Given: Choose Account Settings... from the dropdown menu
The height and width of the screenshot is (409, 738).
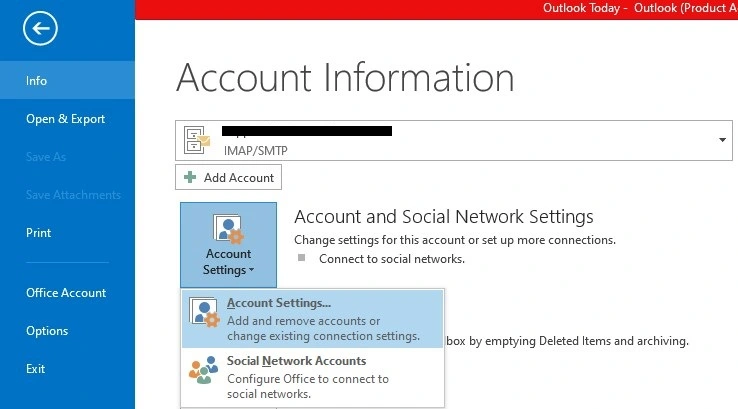Looking at the screenshot, I should coord(279,303).
